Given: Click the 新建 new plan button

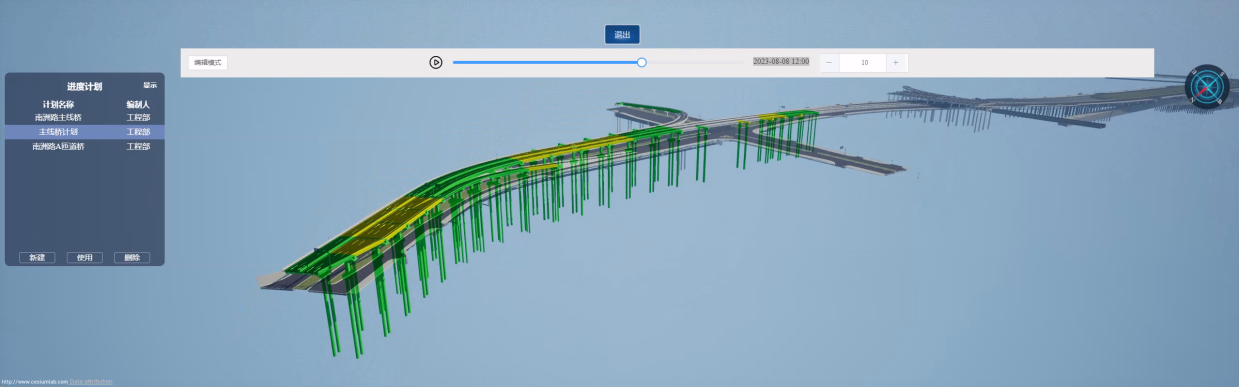Looking at the screenshot, I should tap(37, 258).
